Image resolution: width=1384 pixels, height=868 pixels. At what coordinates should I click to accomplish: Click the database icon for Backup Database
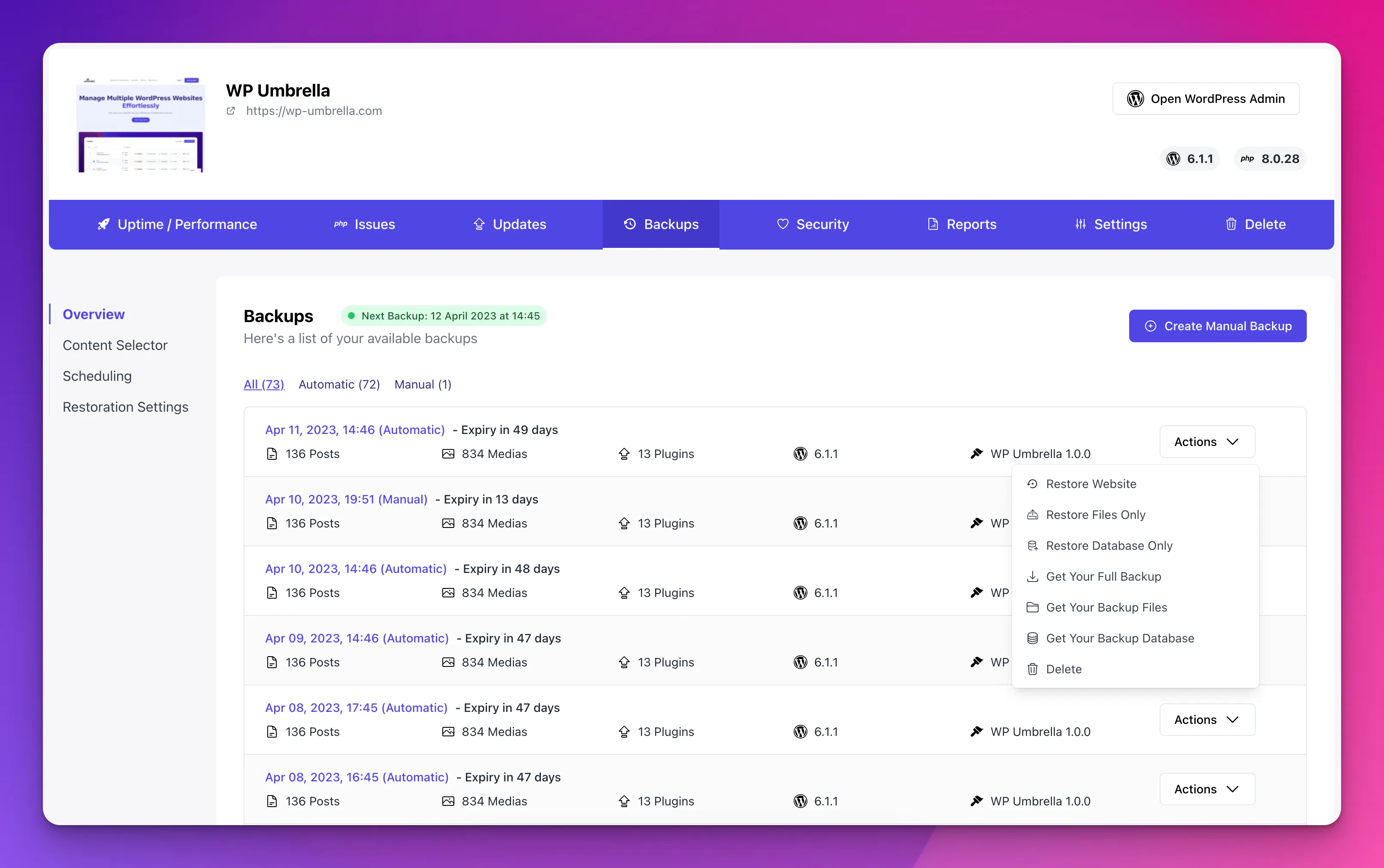[x=1033, y=639]
